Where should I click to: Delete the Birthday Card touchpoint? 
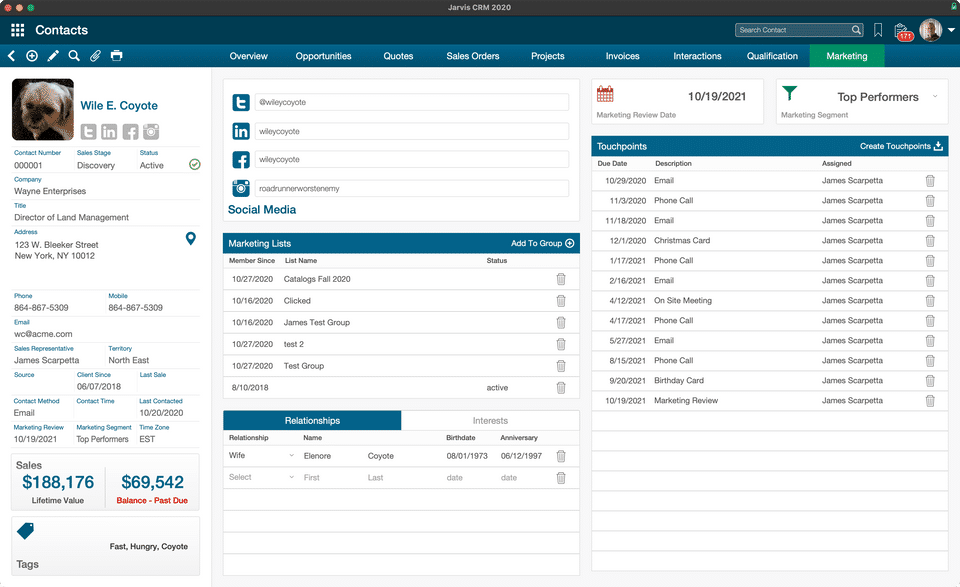coord(930,381)
